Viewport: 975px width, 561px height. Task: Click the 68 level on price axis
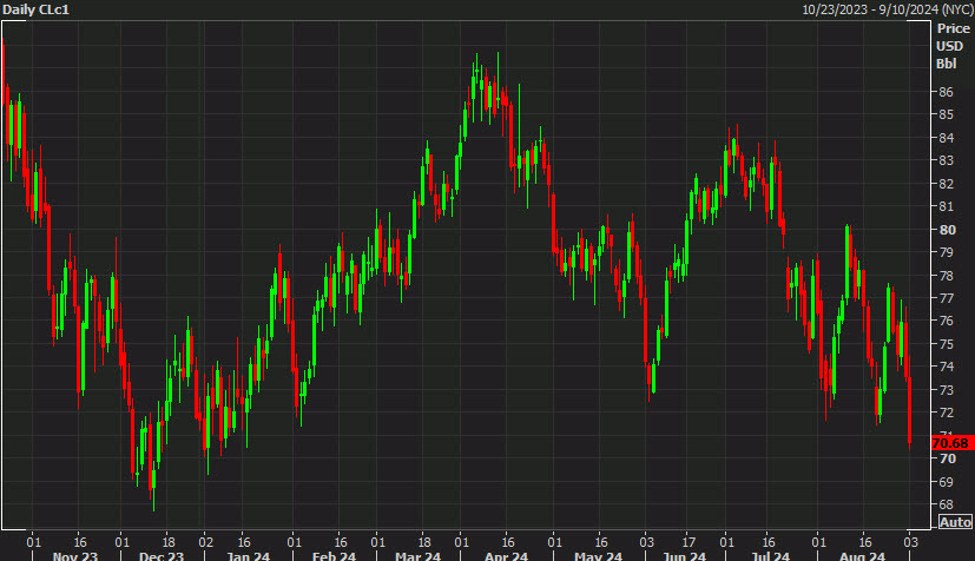(x=945, y=504)
